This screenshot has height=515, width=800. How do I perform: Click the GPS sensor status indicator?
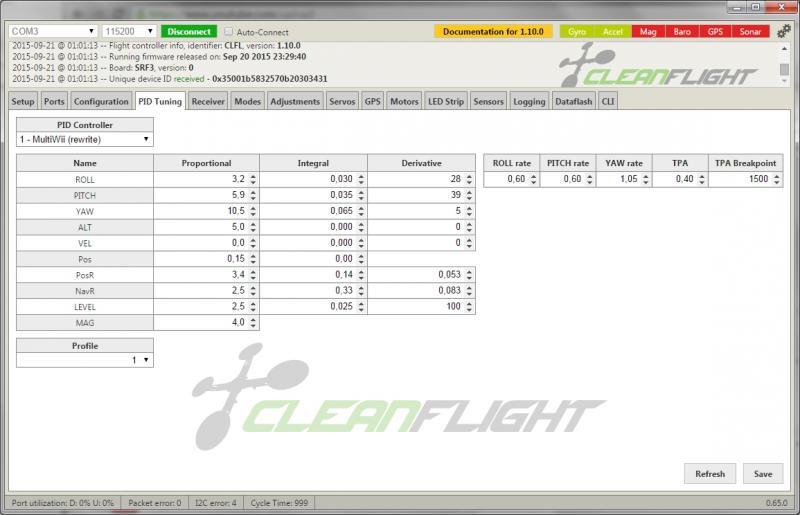tap(715, 32)
